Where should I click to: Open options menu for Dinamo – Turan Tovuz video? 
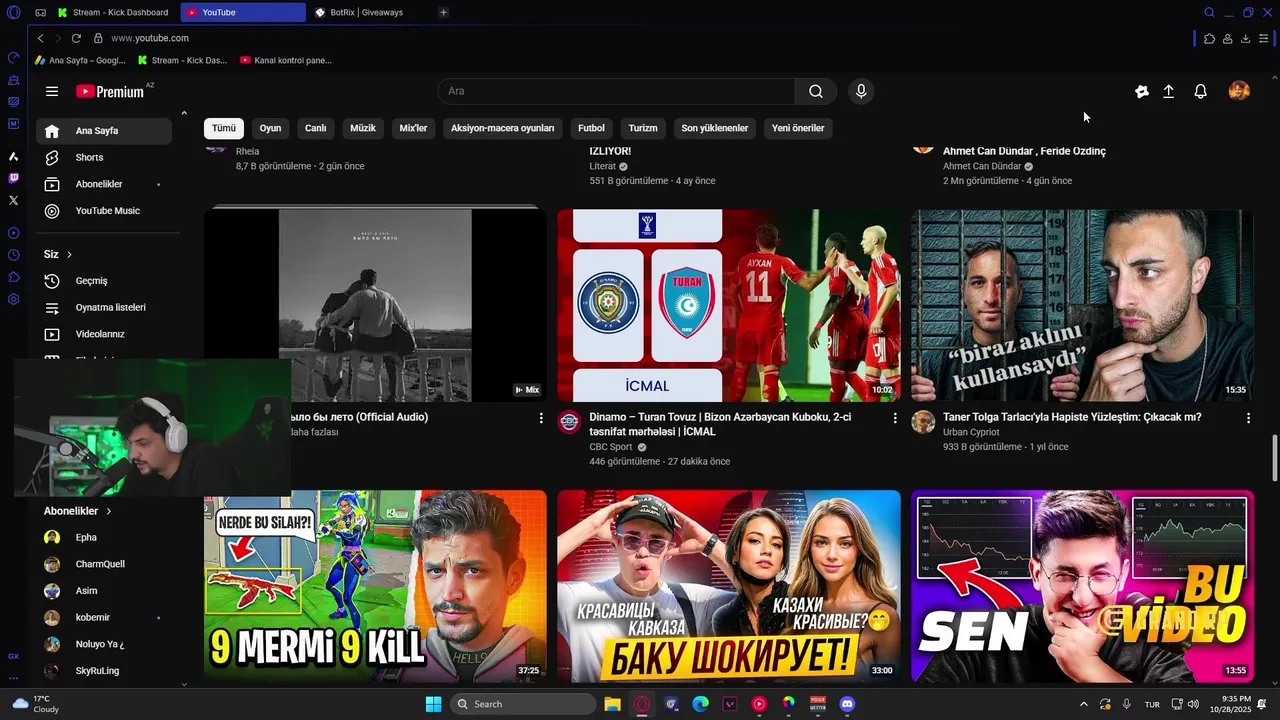895,418
